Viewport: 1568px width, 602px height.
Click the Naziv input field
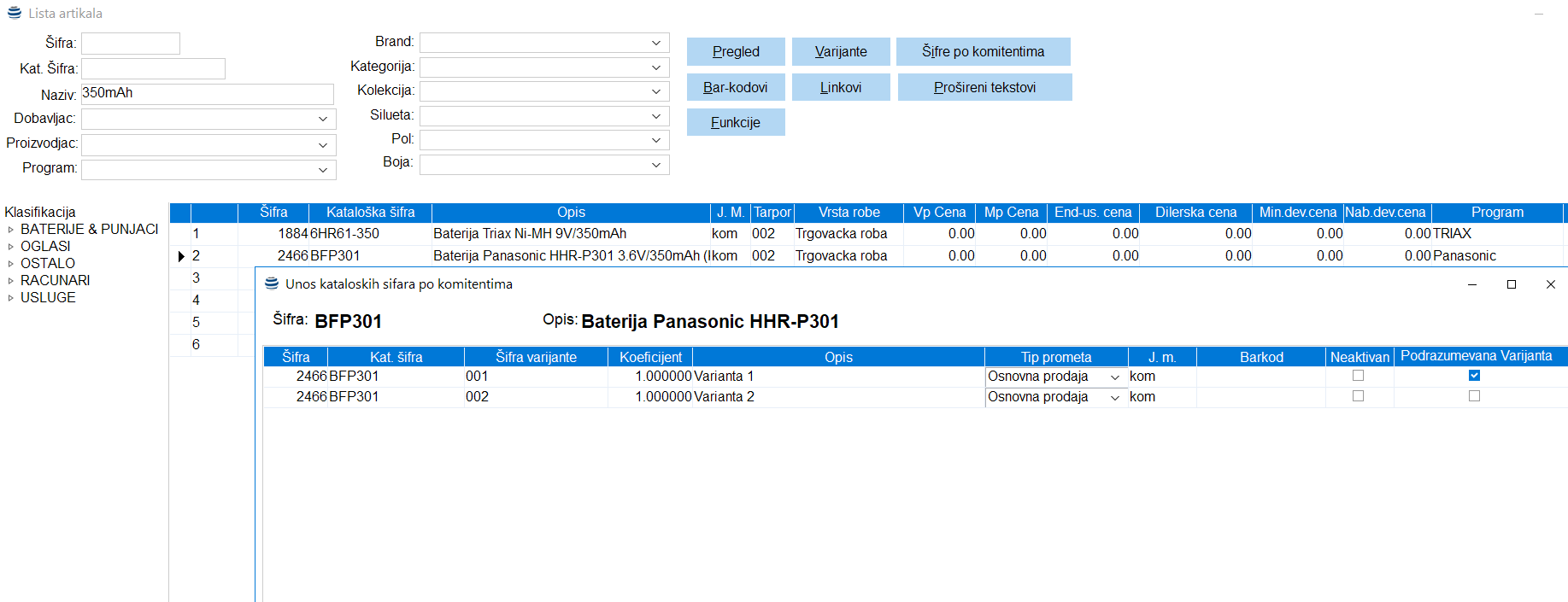[207, 94]
